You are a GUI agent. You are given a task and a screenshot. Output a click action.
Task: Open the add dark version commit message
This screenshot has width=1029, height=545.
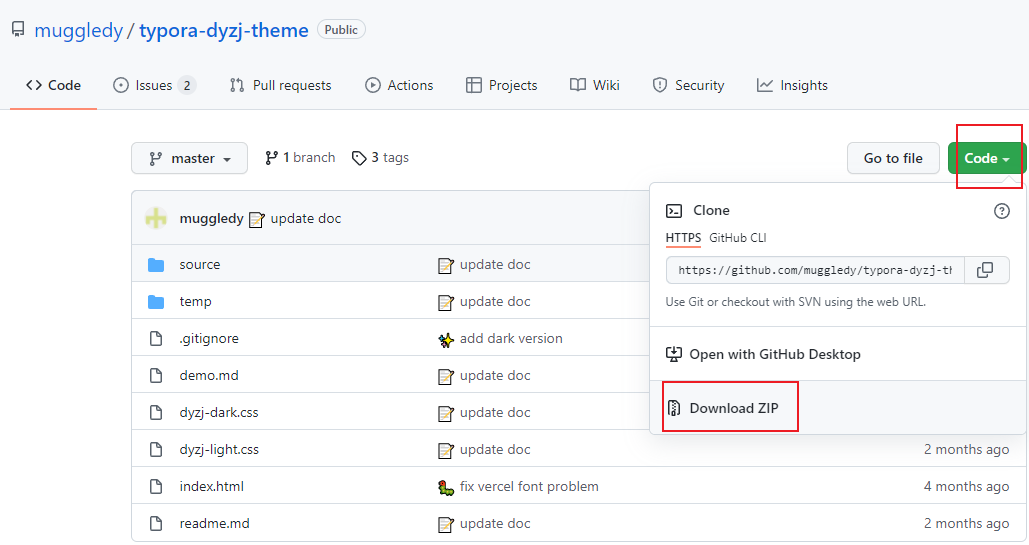511,339
